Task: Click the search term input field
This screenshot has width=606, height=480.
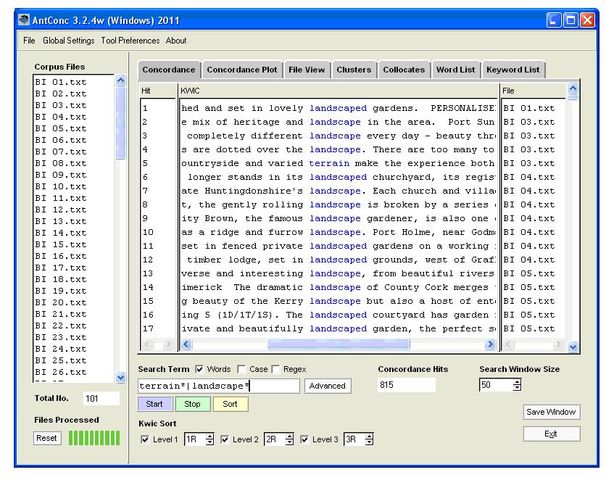Action: tap(218, 386)
